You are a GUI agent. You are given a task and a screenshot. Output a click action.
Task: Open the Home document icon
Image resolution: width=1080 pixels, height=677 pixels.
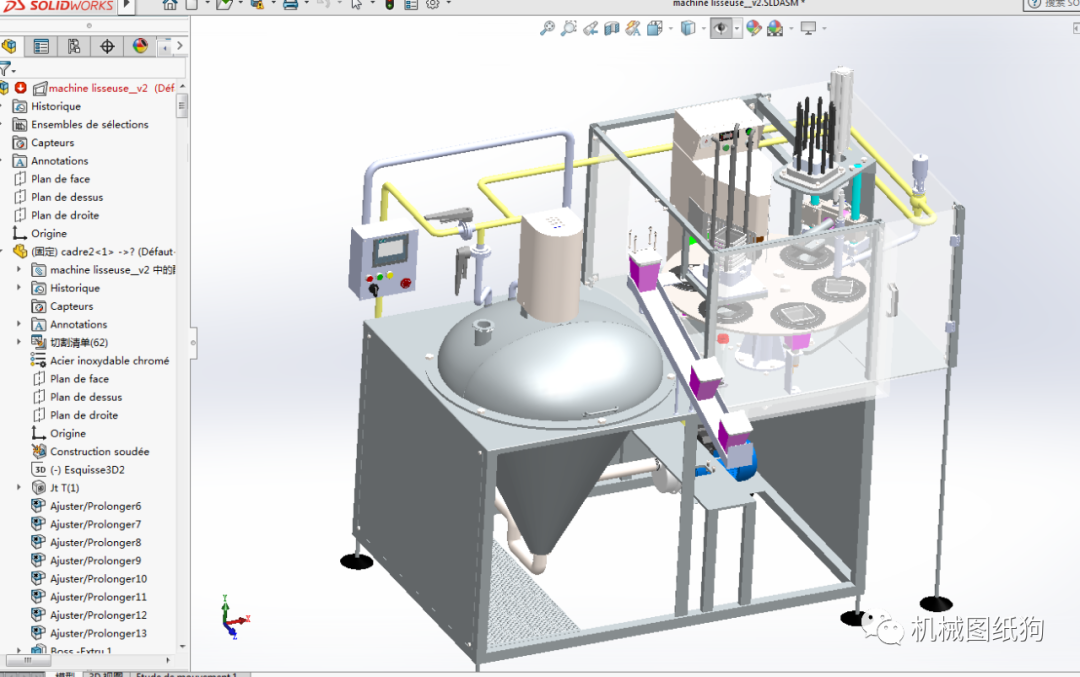point(169,4)
